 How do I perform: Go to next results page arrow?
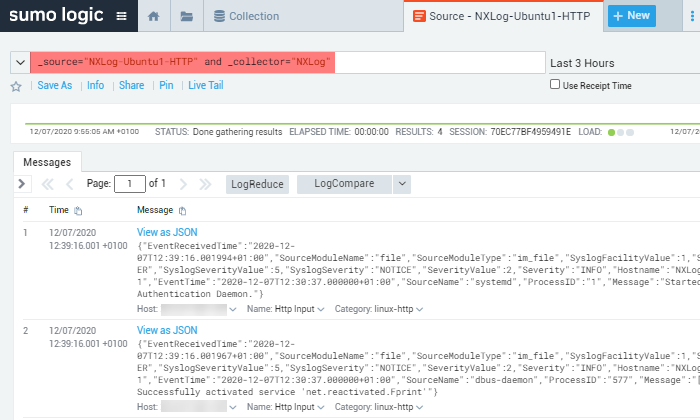(x=181, y=184)
